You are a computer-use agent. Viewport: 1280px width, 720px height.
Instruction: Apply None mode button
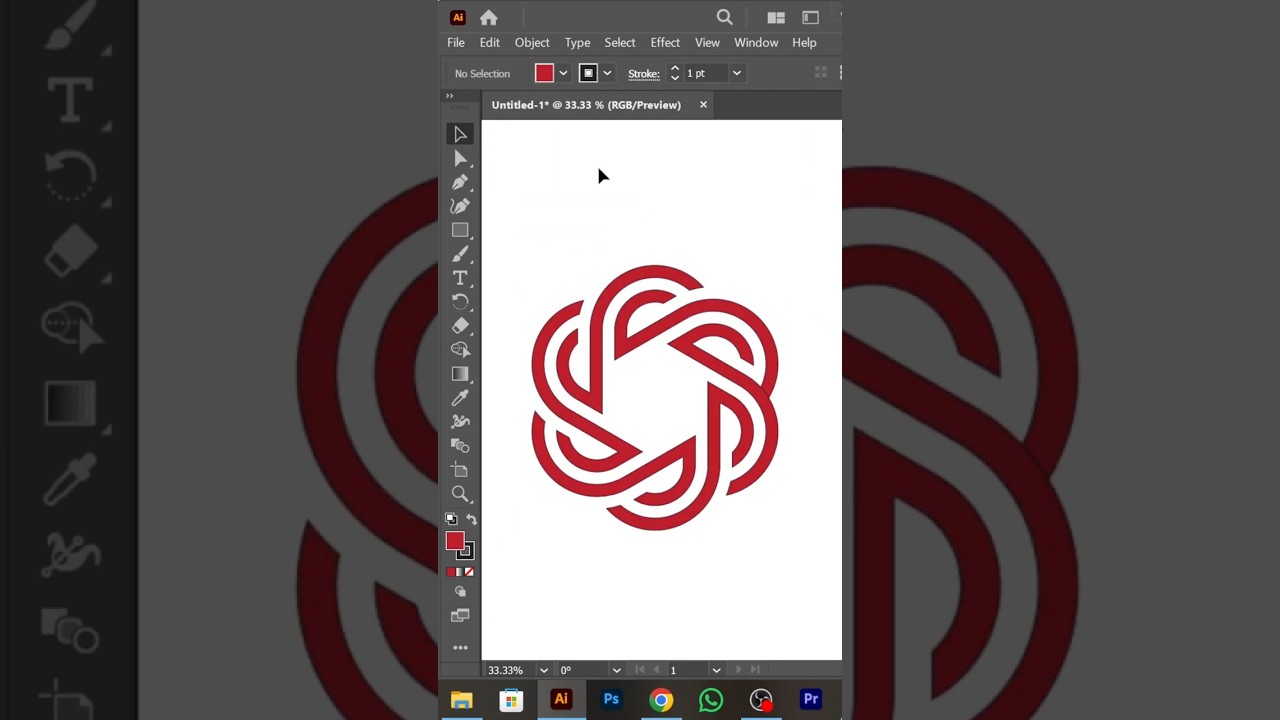tap(469, 572)
